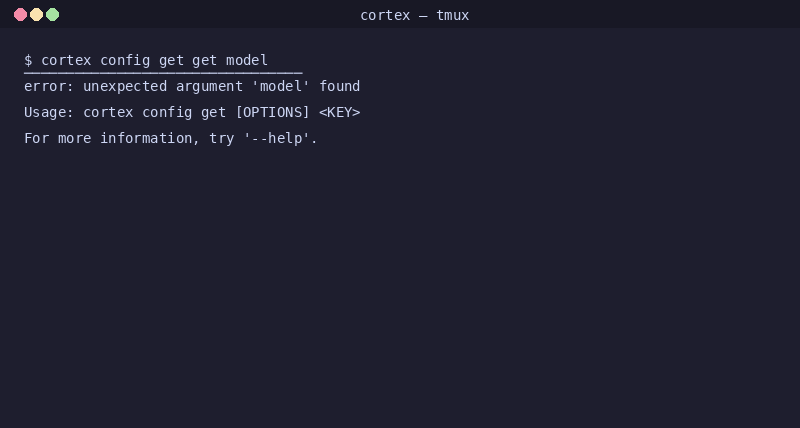Screen dimensions: 800x428
Task: Click the <KEY> placeholder in usage line
Action: 340,112
